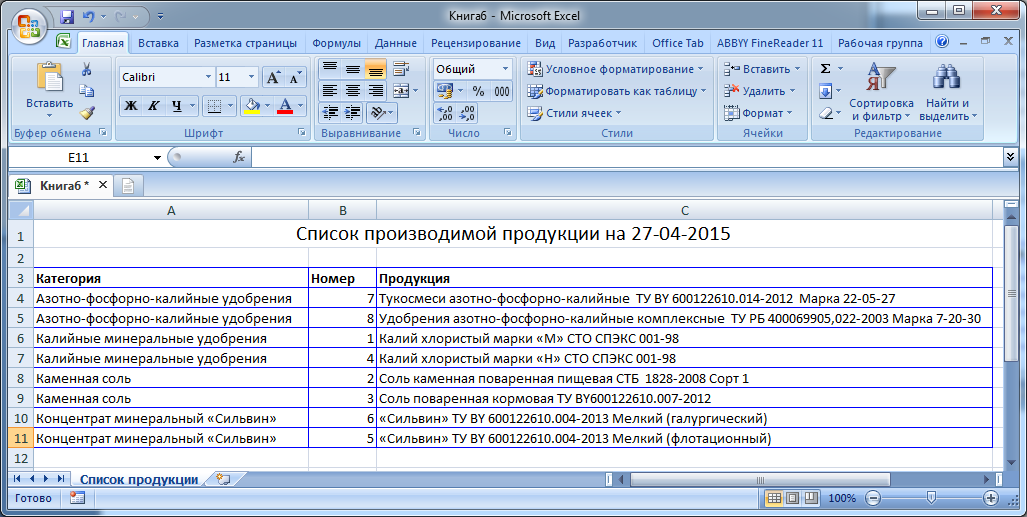Align cell text right
This screenshot has width=1027, height=517.
pos(376,91)
